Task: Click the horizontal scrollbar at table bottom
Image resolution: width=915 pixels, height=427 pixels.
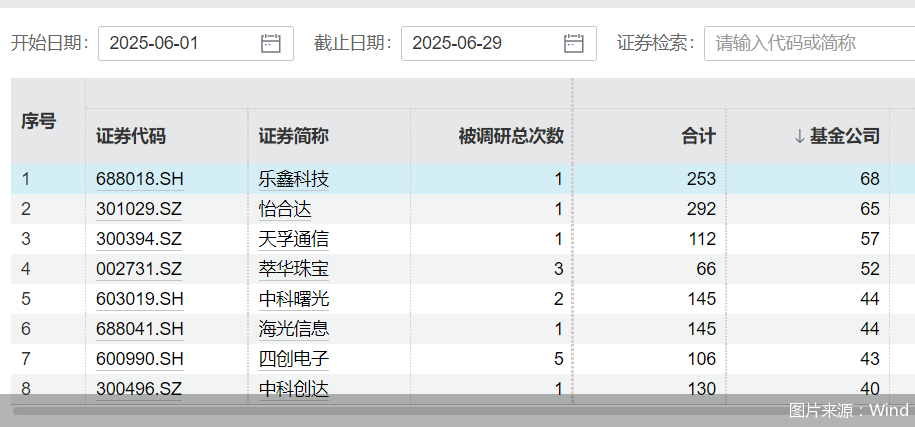Action: 400,409
